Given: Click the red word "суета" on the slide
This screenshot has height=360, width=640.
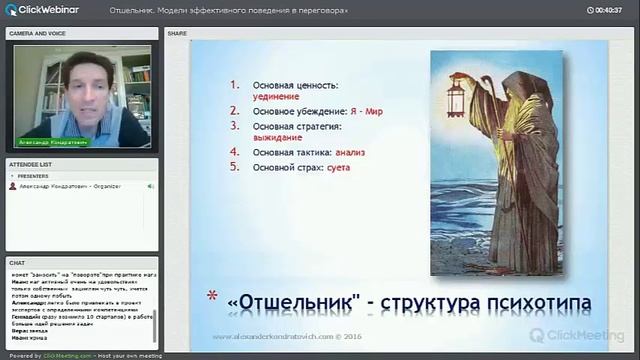Looking at the screenshot, I should [338, 167].
